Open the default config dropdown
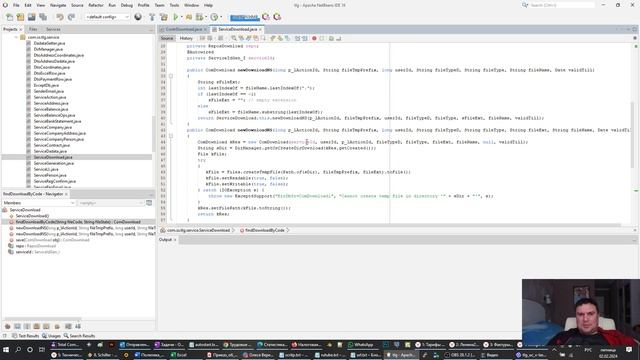Screen dimensions: 640x360 tap(107, 17)
